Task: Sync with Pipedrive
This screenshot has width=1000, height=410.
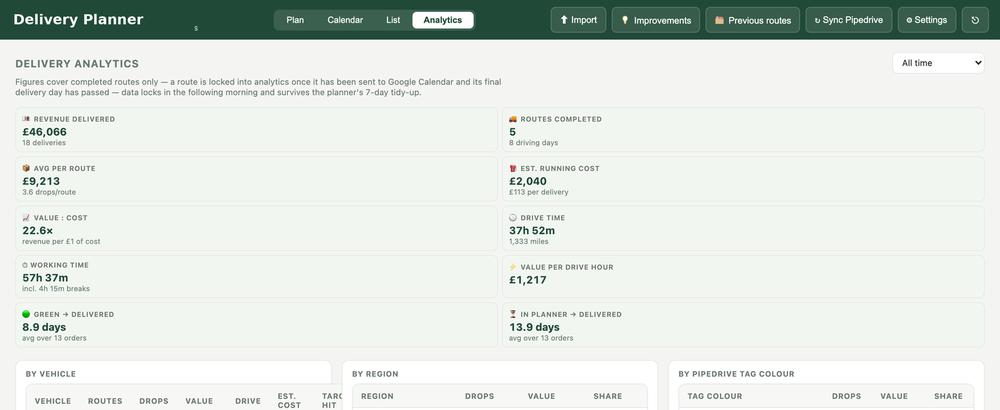Action: click(848, 20)
